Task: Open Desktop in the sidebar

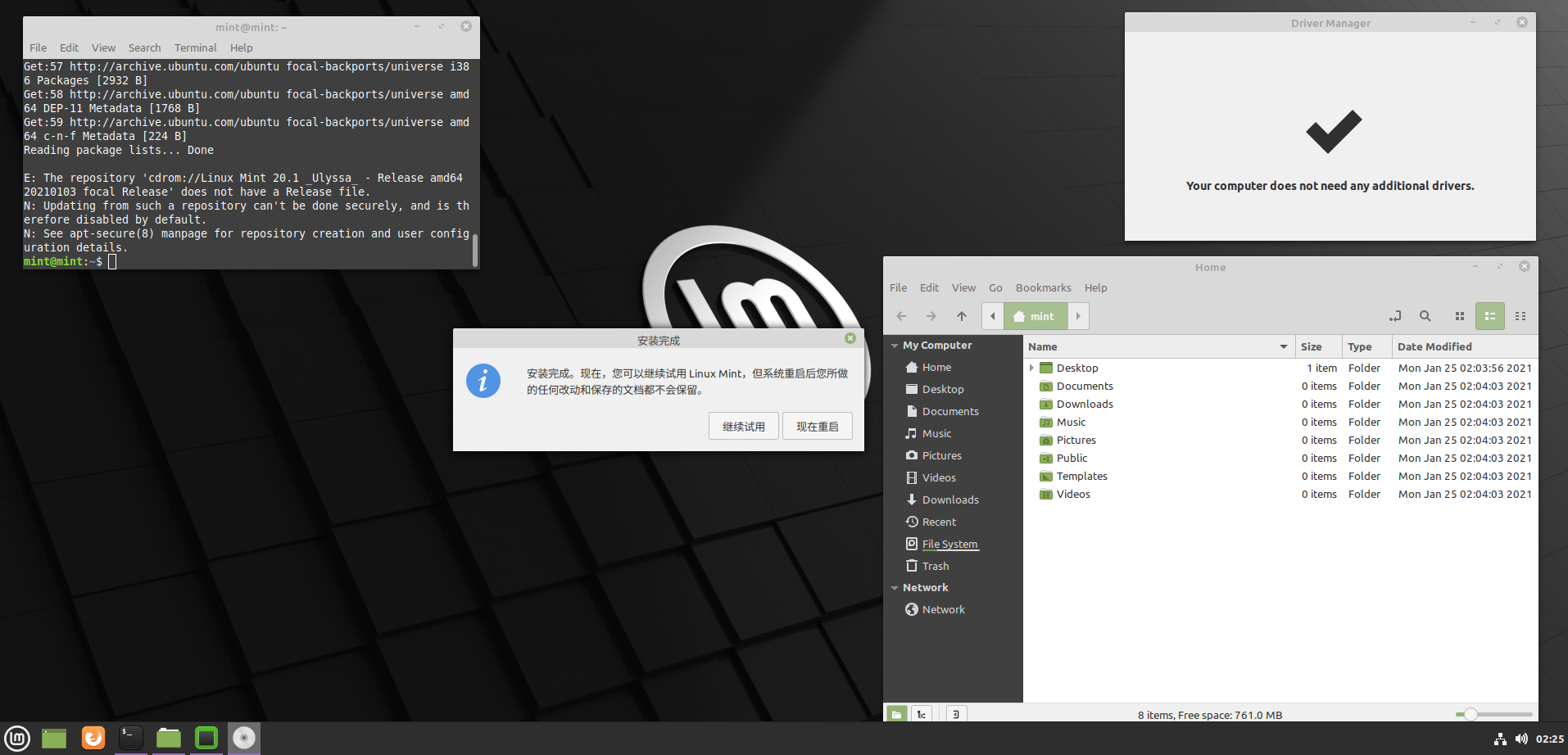Action: [x=943, y=389]
